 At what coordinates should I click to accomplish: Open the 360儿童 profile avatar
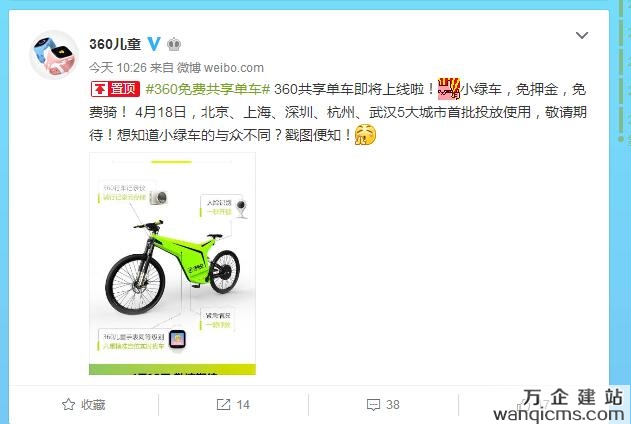pyautogui.click(x=54, y=54)
